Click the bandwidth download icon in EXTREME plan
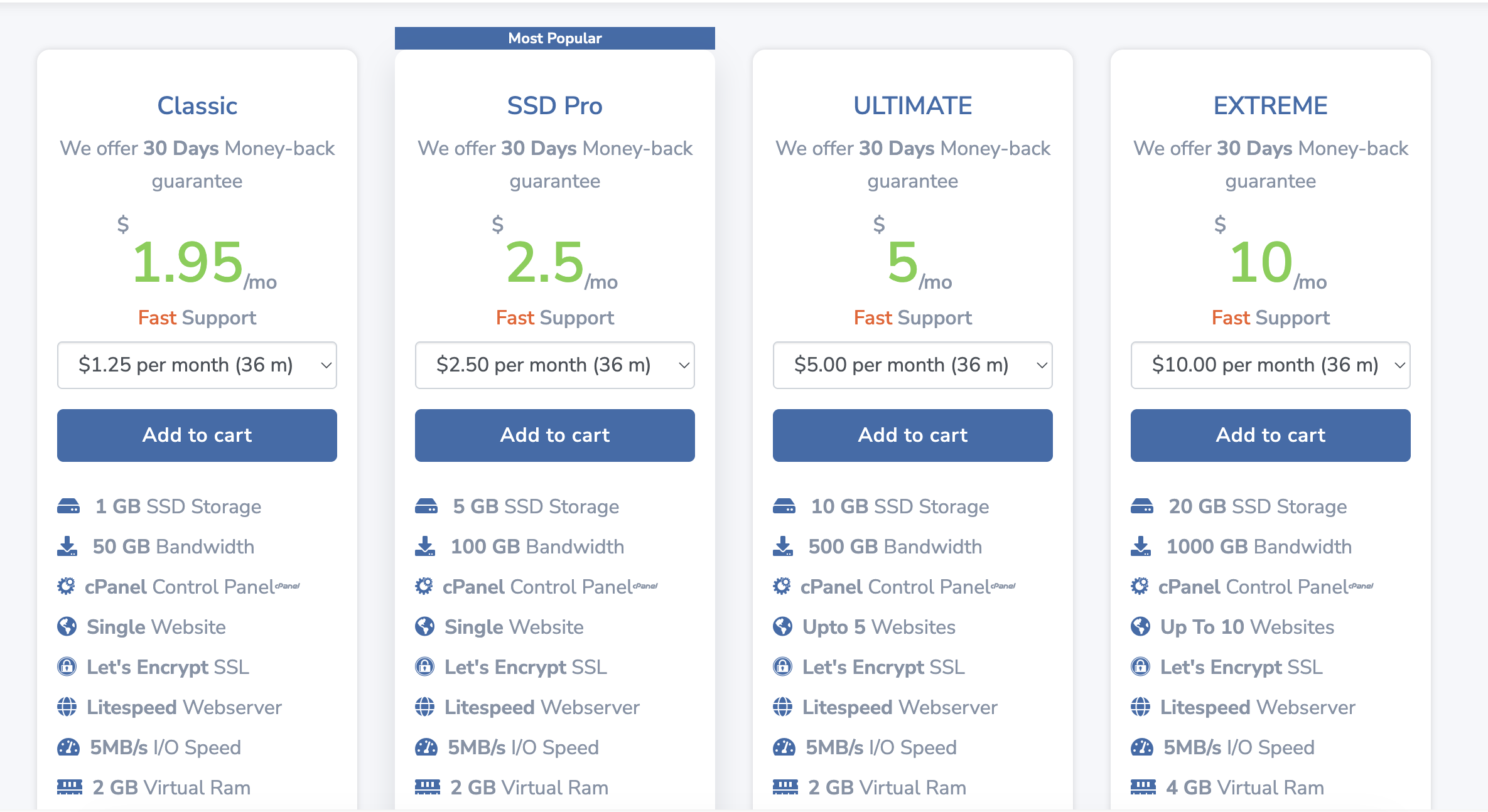The image size is (1488, 812). pos(1141,546)
